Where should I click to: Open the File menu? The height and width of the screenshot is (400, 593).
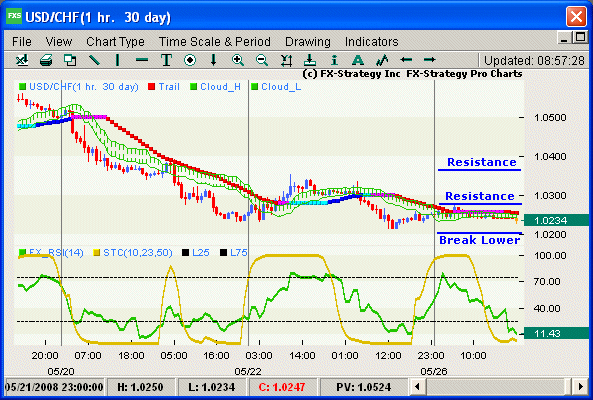(x=22, y=42)
